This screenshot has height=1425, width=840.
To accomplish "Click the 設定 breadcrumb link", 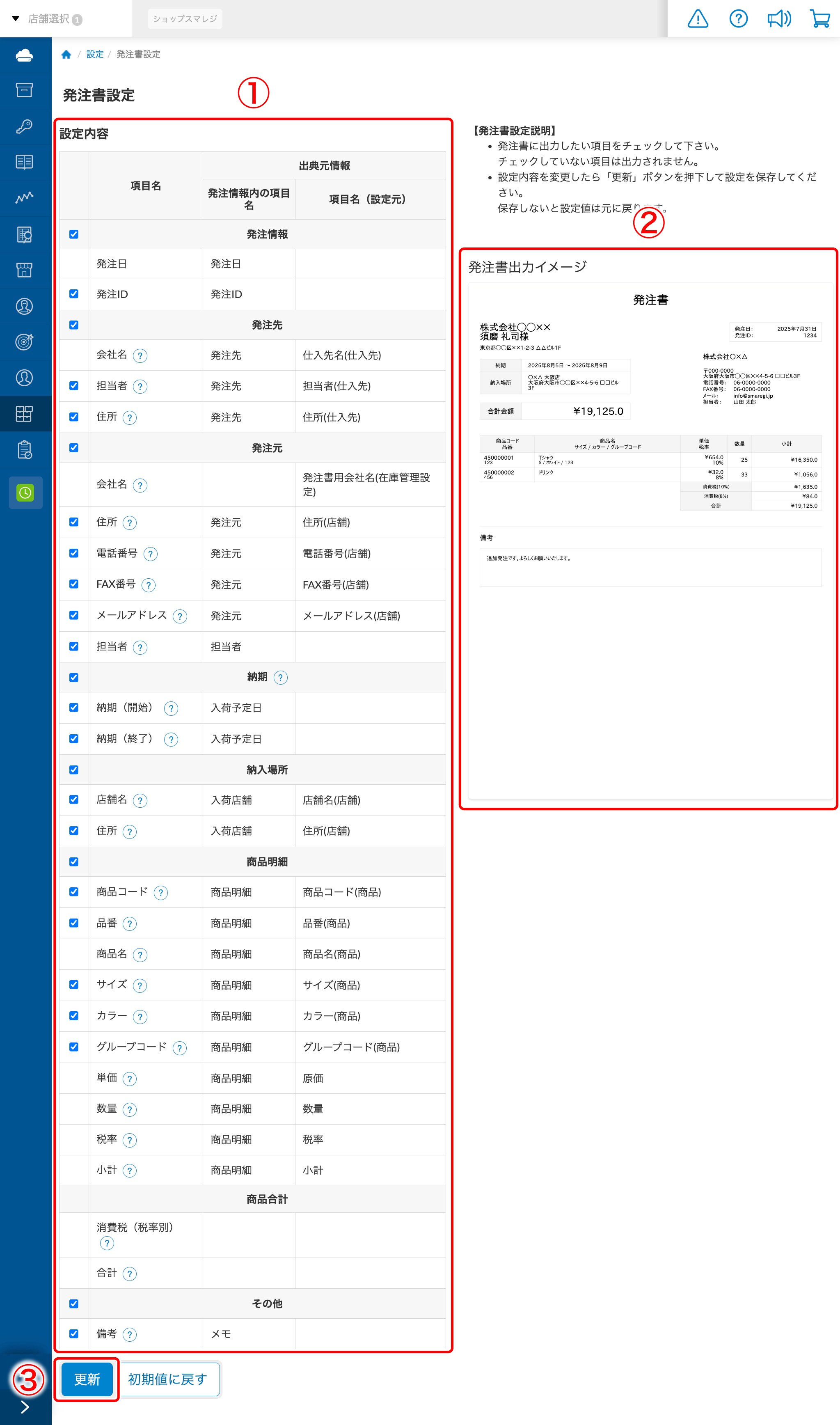I will (94, 54).
